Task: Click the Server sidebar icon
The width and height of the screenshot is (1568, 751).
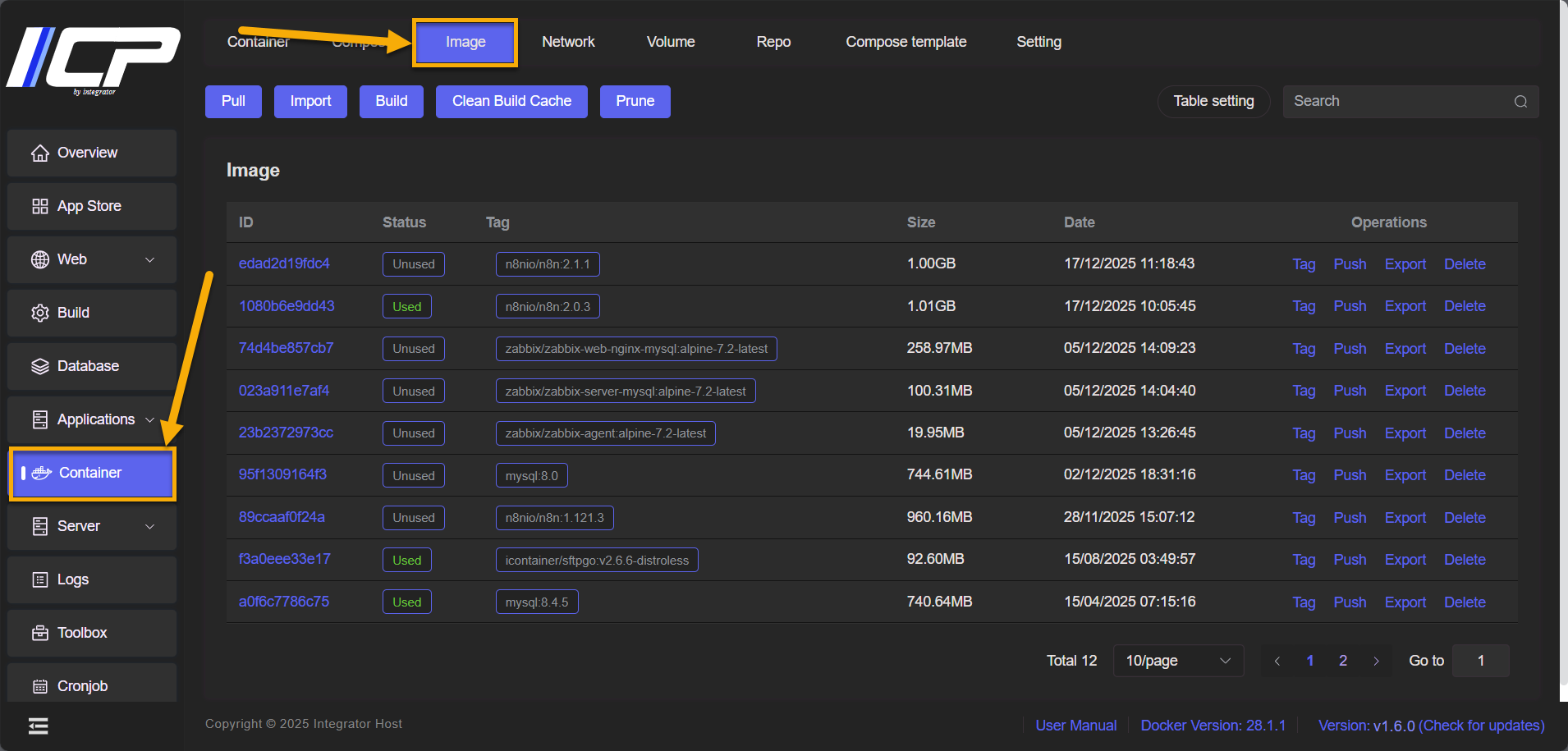Action: click(x=39, y=526)
